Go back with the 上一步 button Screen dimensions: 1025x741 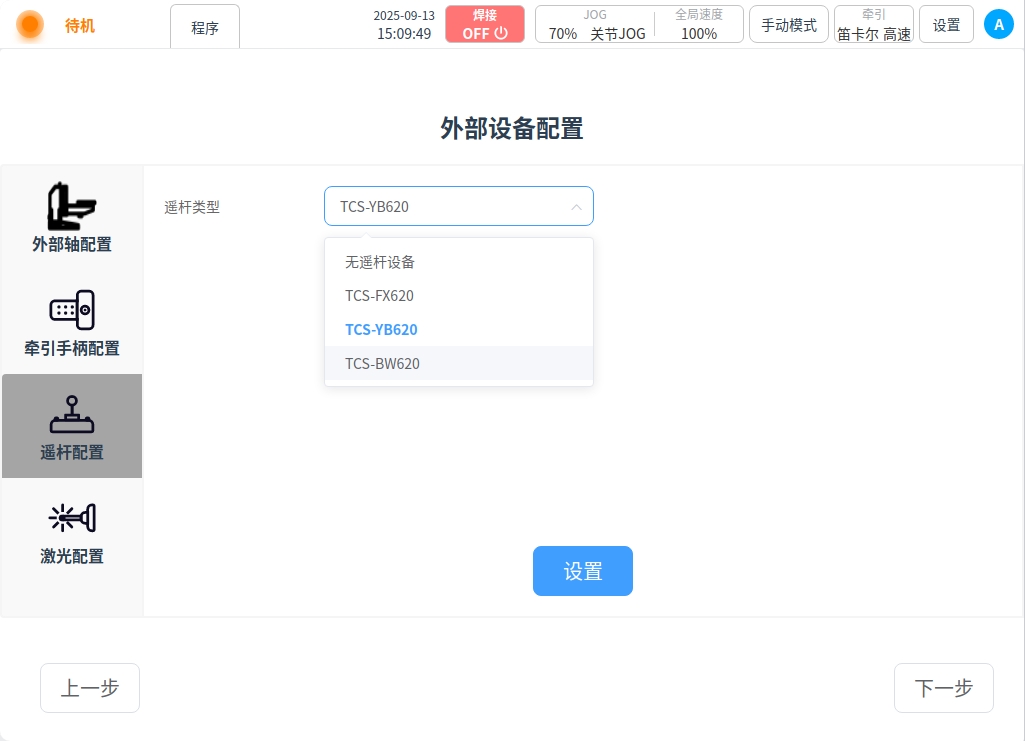[x=90, y=688]
